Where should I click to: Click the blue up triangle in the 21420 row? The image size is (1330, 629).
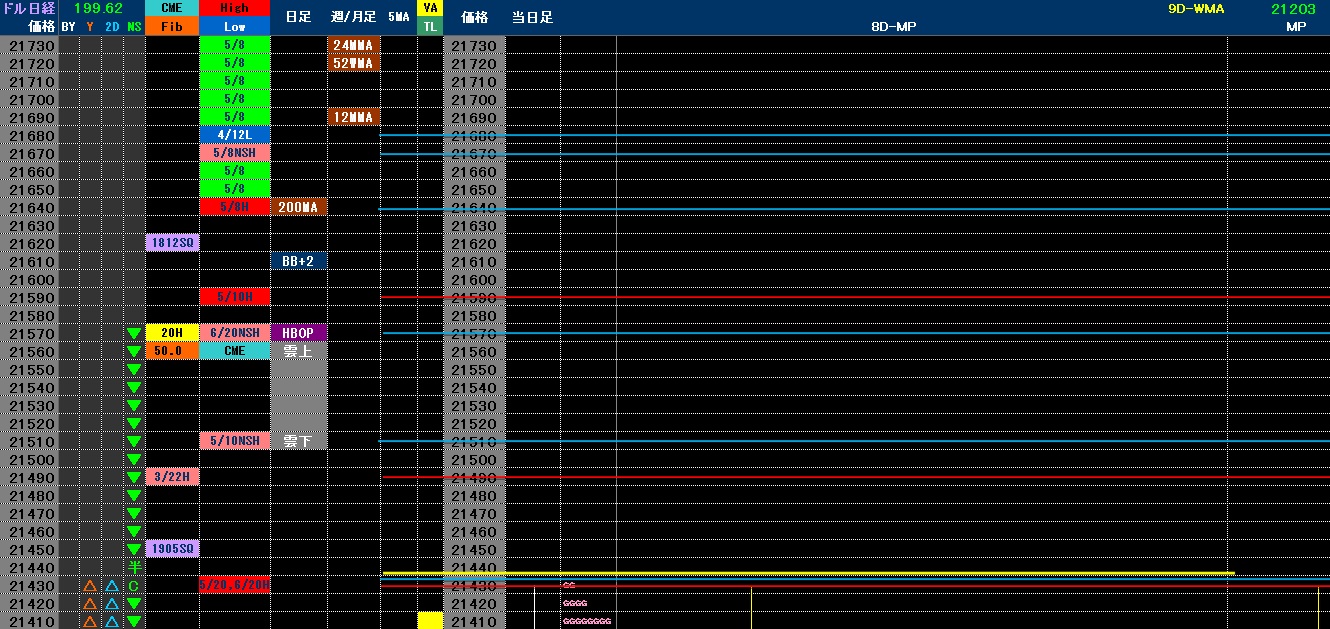tap(112, 603)
